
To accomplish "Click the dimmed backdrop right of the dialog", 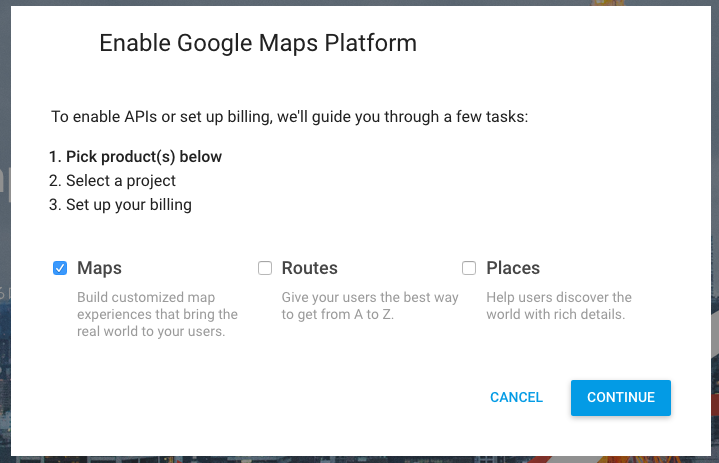I will pos(715,229).
